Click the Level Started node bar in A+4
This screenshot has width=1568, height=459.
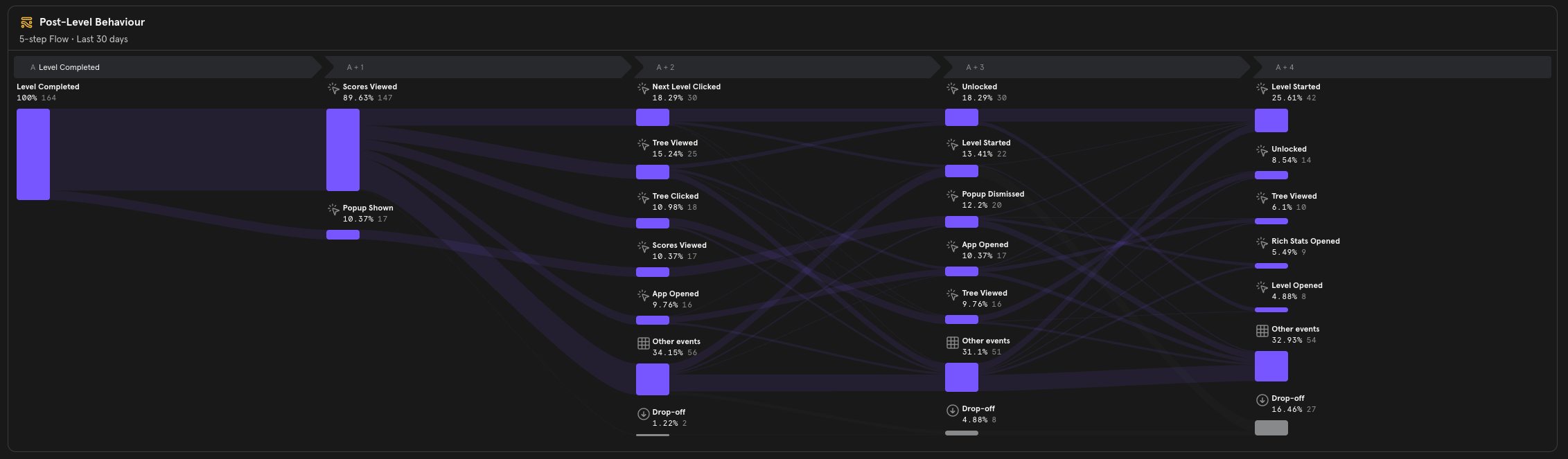pos(1271,120)
